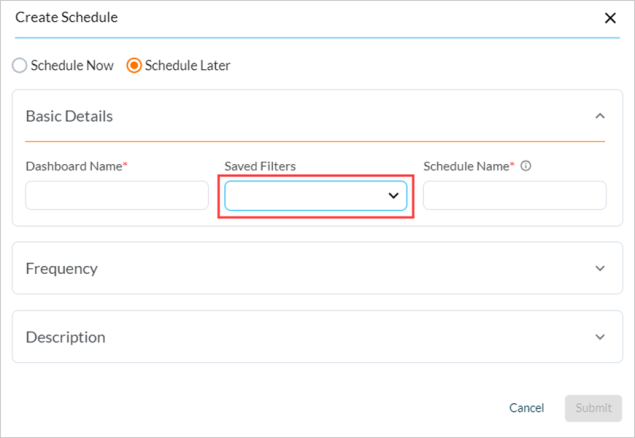Click the Saved Filters label text
The height and width of the screenshot is (438, 635).
pos(259,166)
